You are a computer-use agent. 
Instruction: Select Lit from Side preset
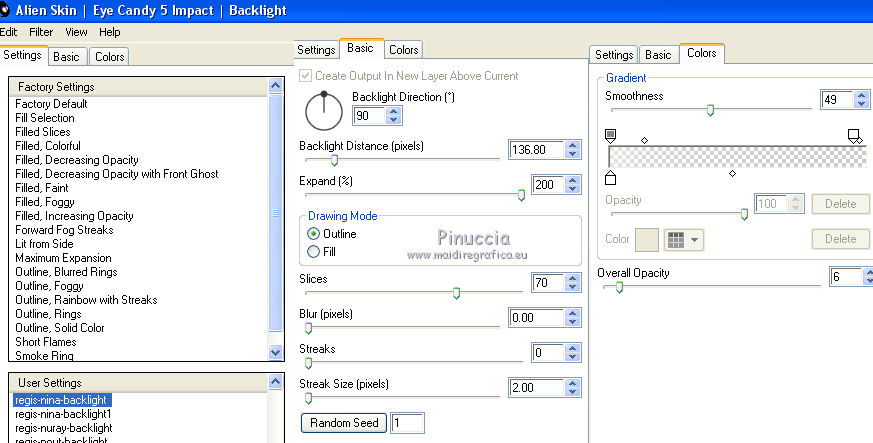(x=44, y=244)
